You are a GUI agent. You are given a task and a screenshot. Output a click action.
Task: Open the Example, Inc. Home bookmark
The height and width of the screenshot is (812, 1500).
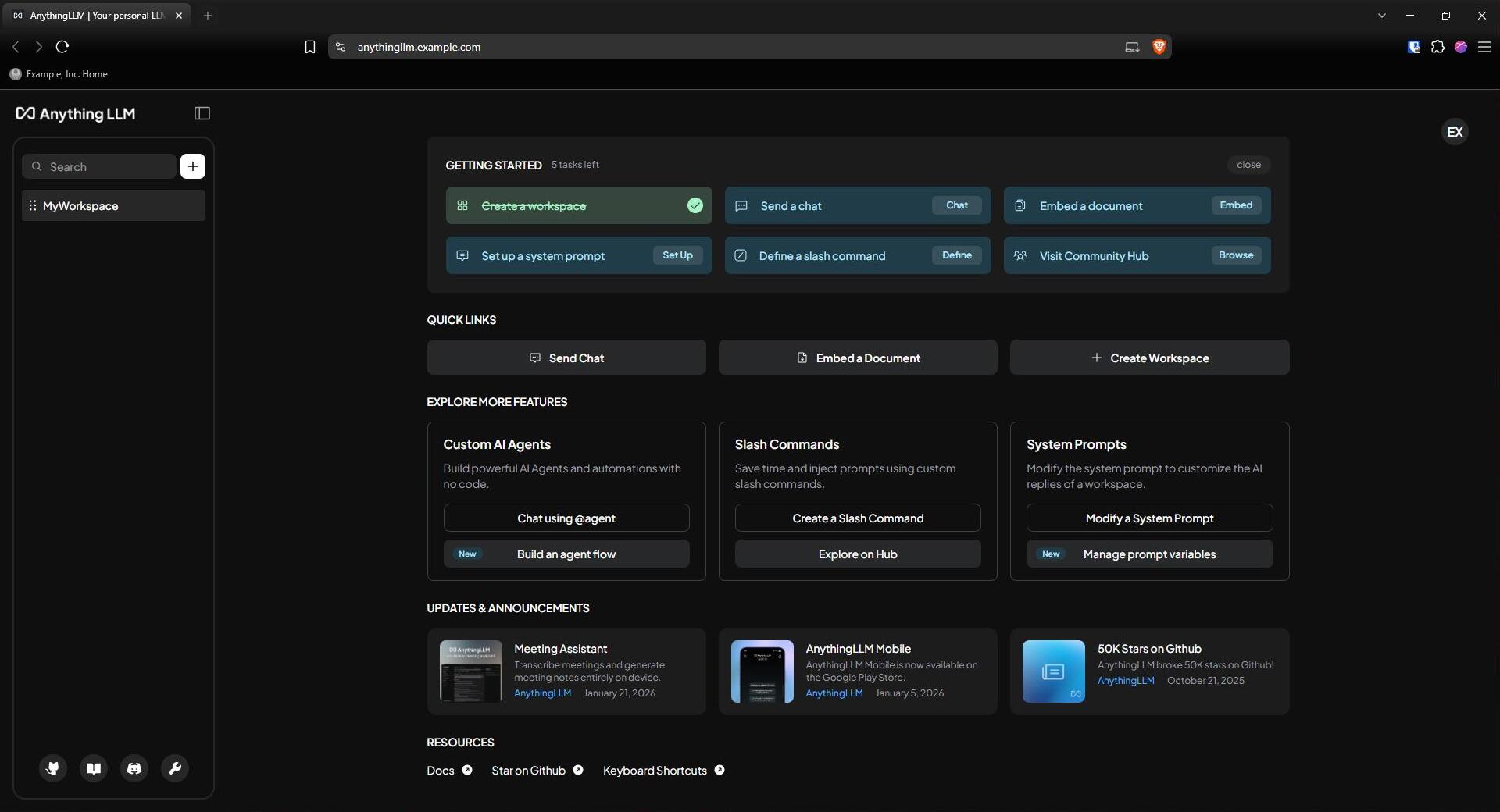coord(59,74)
